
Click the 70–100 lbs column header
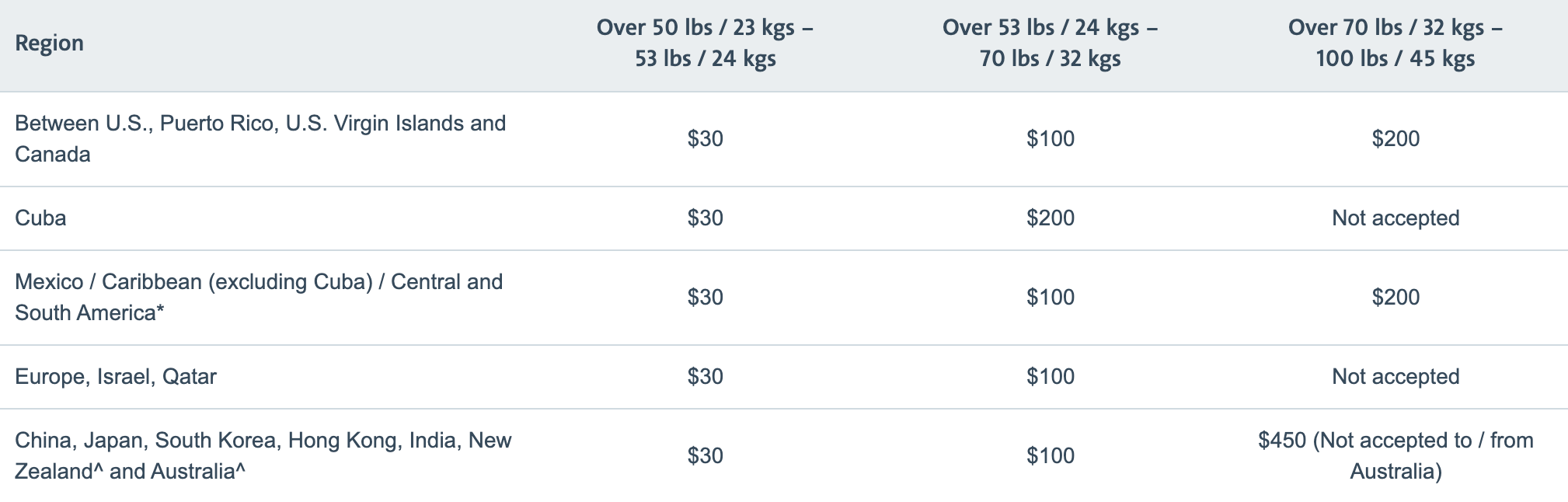coord(1395,44)
